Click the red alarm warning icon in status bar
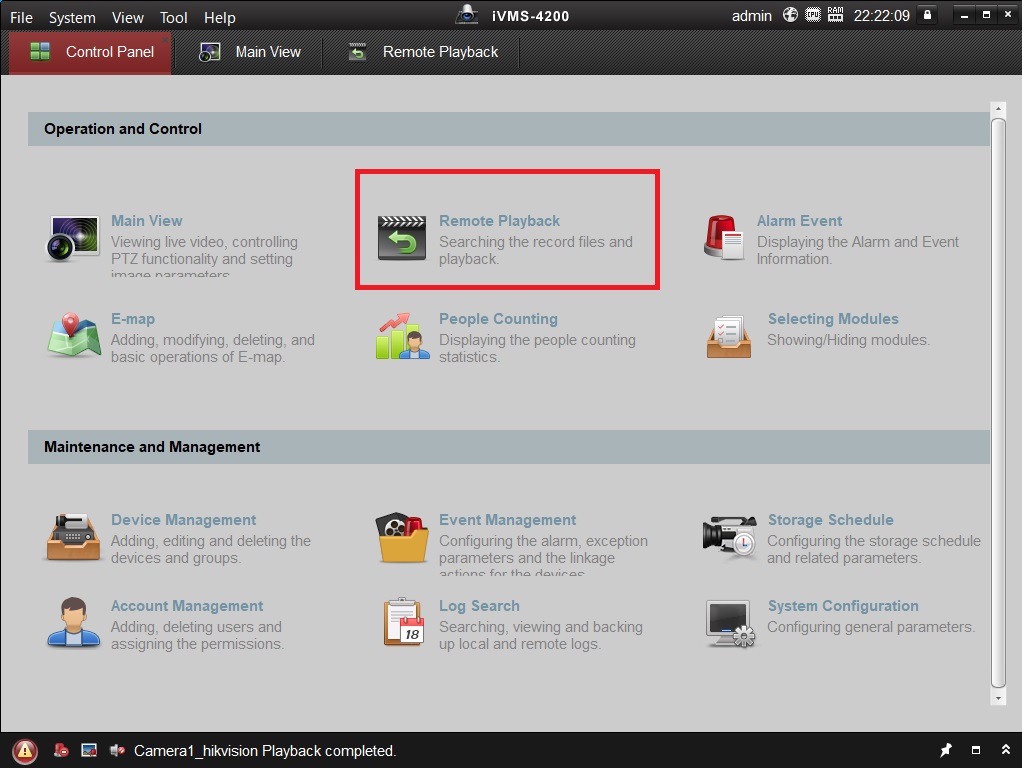Image resolution: width=1022 pixels, height=768 pixels. pos(25,751)
